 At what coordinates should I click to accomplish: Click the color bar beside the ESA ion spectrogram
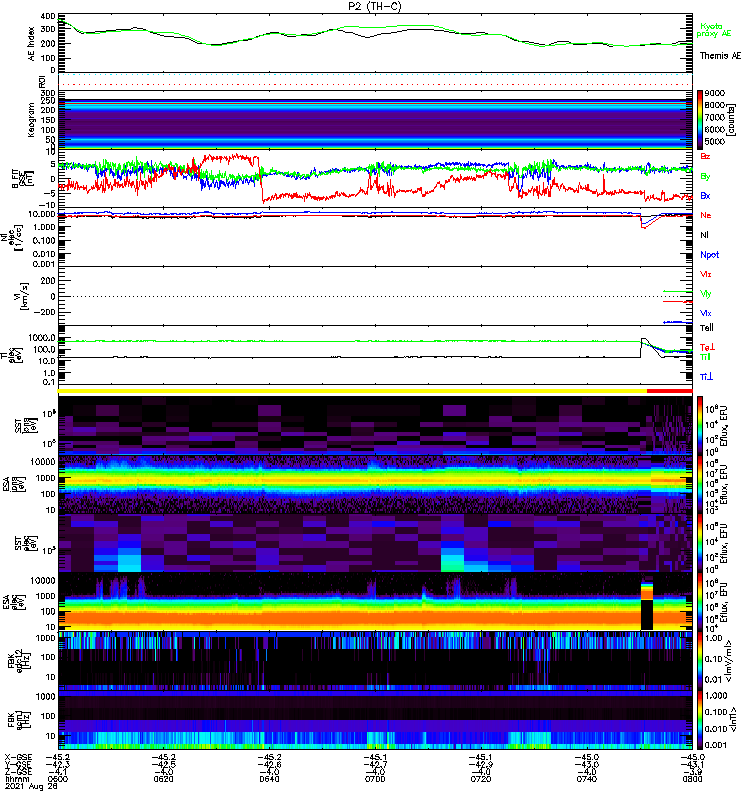tap(700, 484)
